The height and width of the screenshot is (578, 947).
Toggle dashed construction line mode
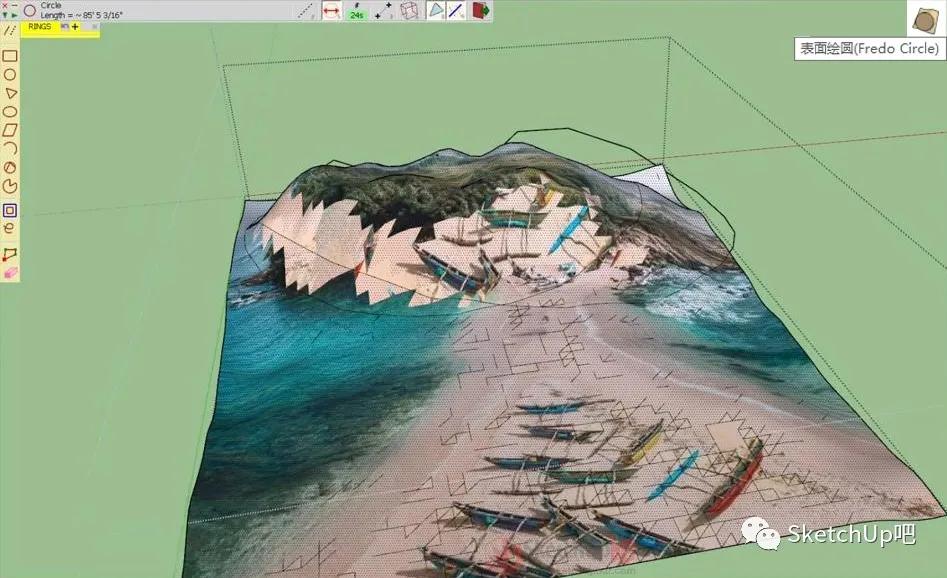(306, 11)
